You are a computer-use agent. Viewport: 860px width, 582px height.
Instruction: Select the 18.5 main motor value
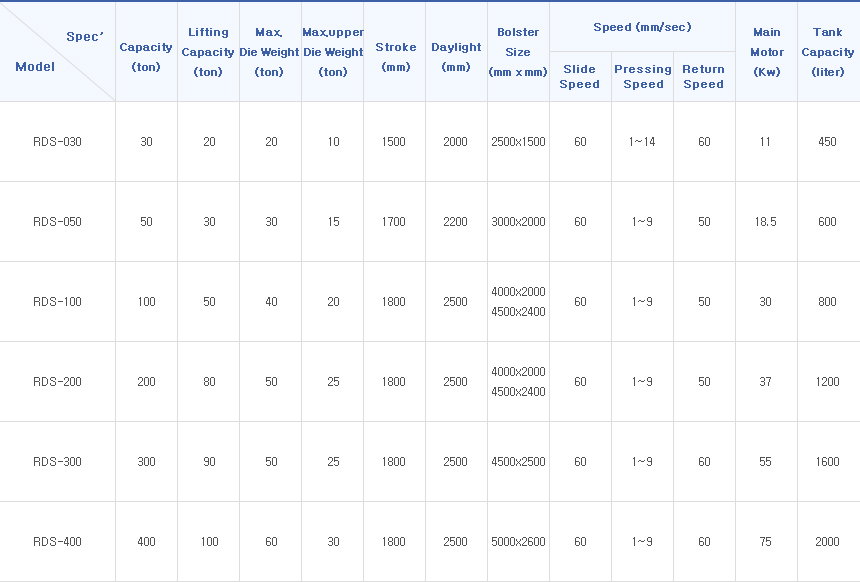(x=765, y=222)
